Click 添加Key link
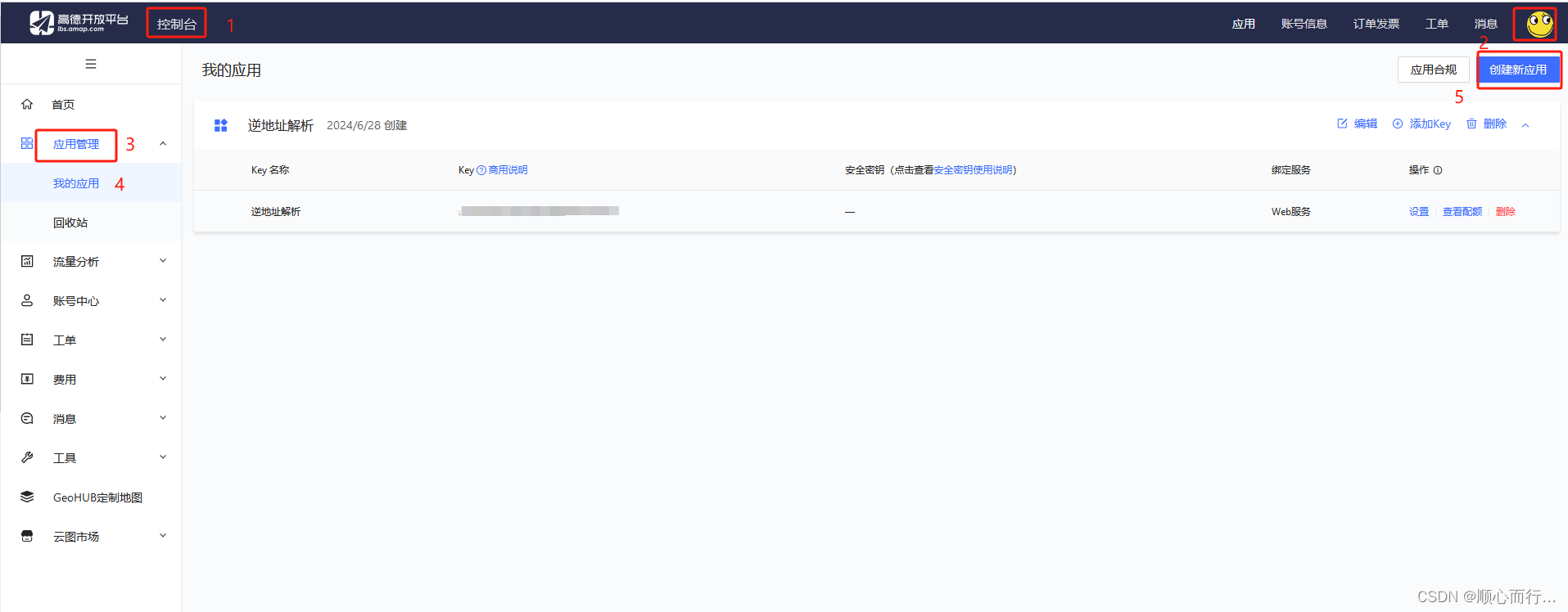The image size is (1568, 612). (x=1430, y=124)
